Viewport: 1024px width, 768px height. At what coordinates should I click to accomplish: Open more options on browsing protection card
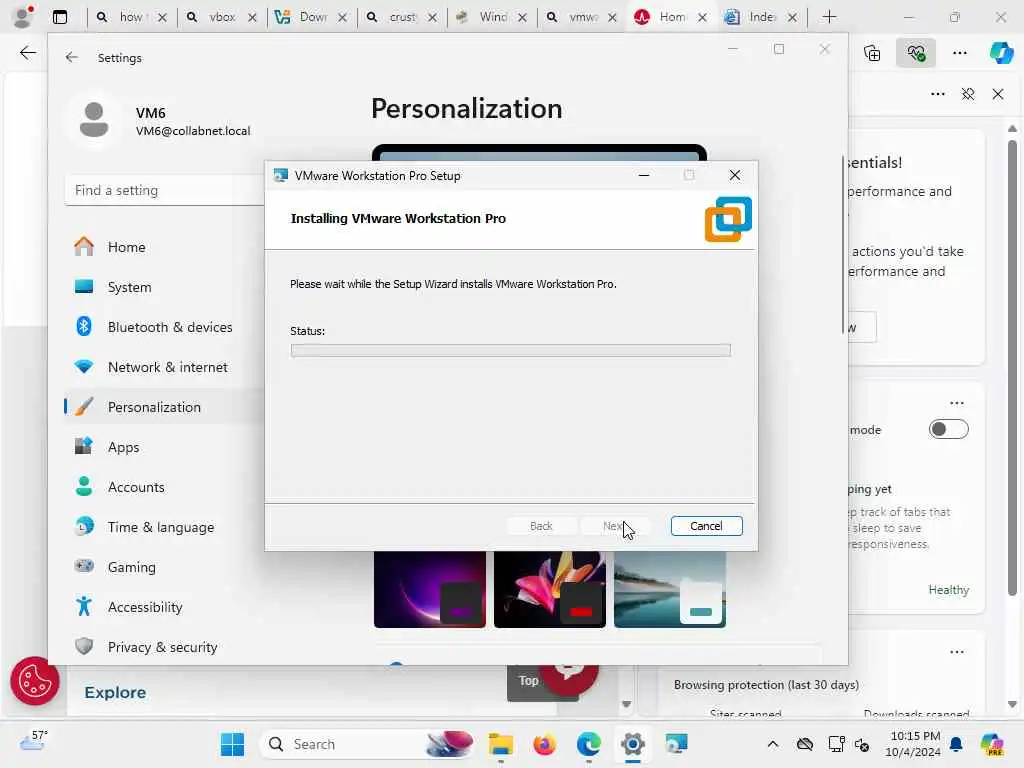pyautogui.click(x=957, y=652)
